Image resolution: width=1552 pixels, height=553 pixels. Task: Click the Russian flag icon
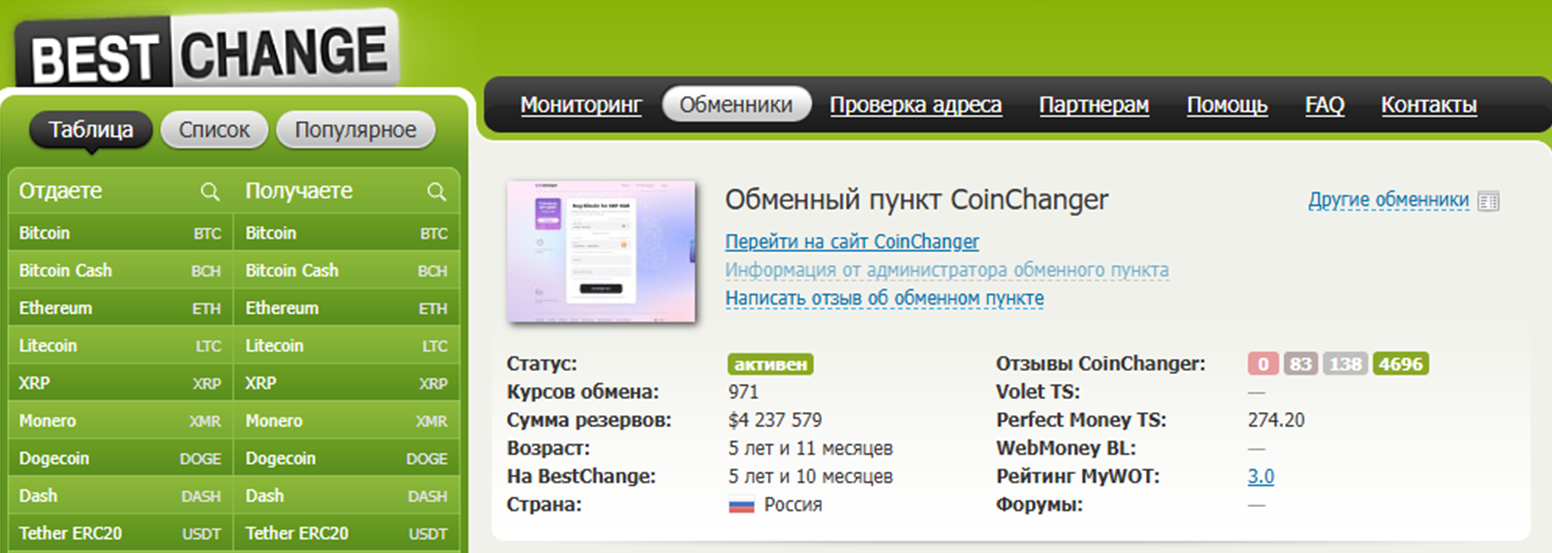pyautogui.click(x=741, y=505)
